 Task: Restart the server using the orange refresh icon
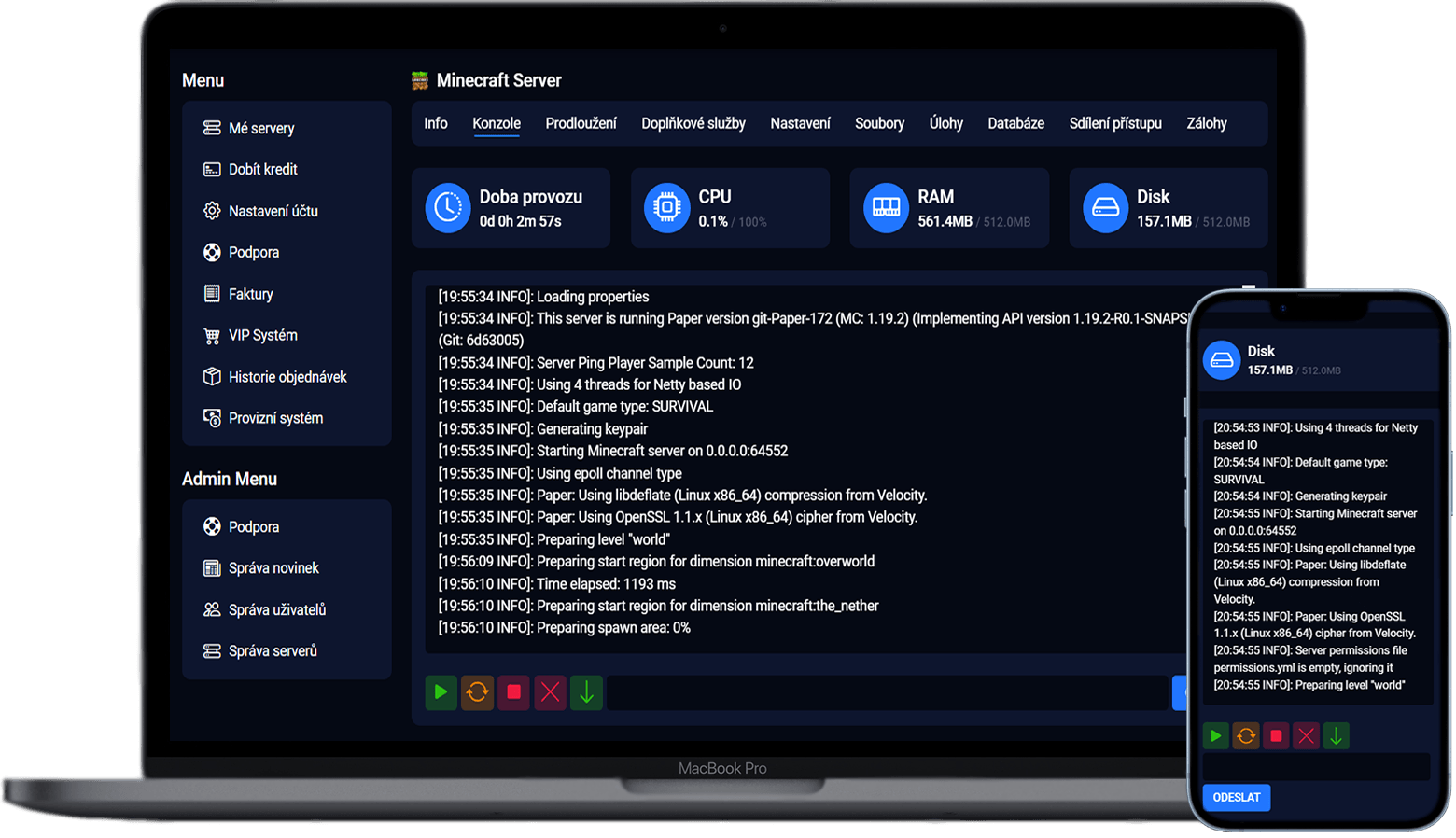[477, 692]
